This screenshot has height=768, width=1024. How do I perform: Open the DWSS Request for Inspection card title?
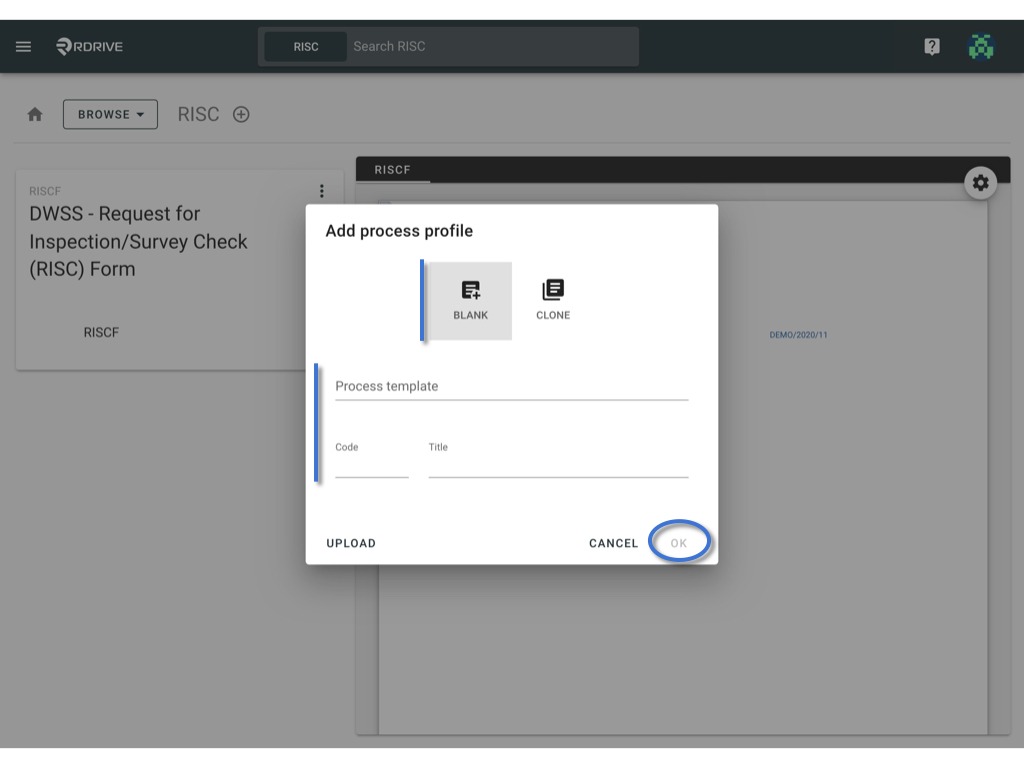click(x=138, y=241)
